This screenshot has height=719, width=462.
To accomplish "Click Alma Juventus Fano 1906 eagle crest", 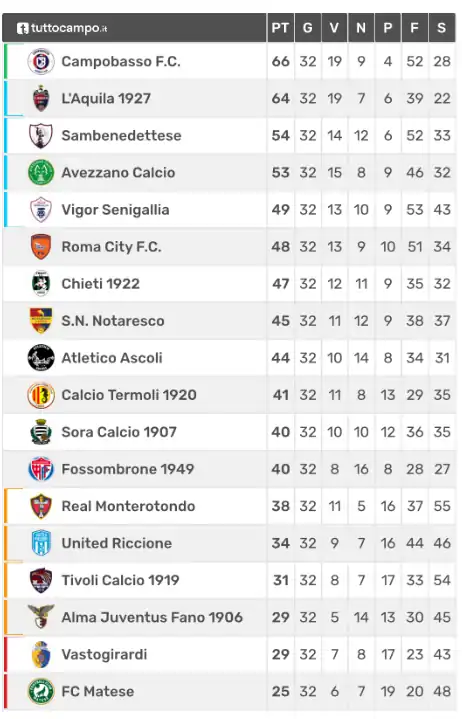I will tap(41, 617).
